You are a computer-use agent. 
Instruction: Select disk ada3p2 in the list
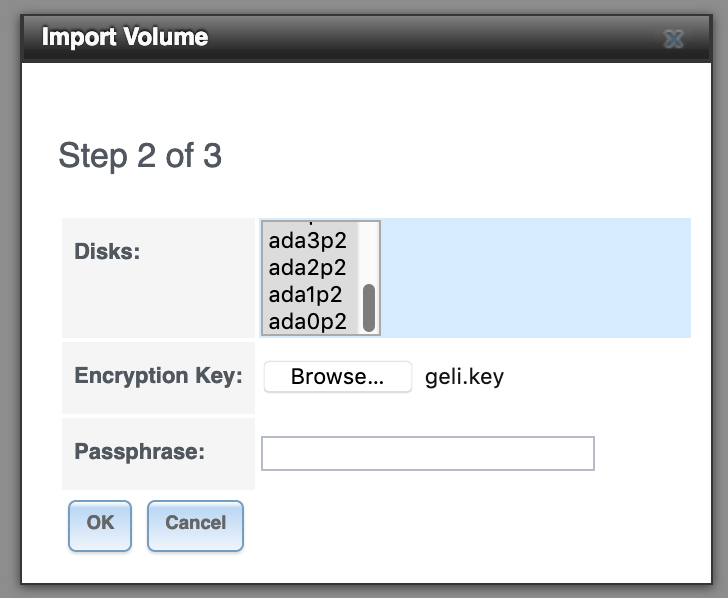pyautogui.click(x=307, y=241)
